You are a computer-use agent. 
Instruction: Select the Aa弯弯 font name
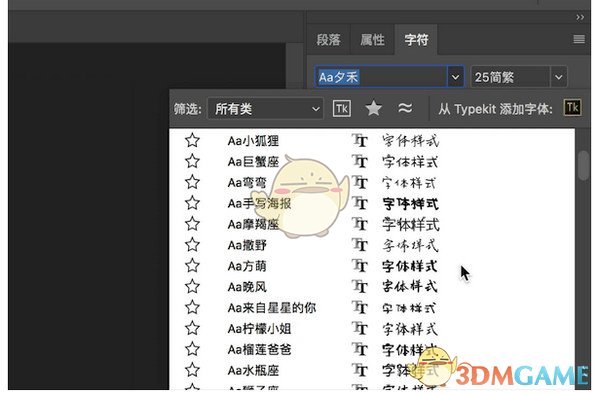click(x=247, y=183)
